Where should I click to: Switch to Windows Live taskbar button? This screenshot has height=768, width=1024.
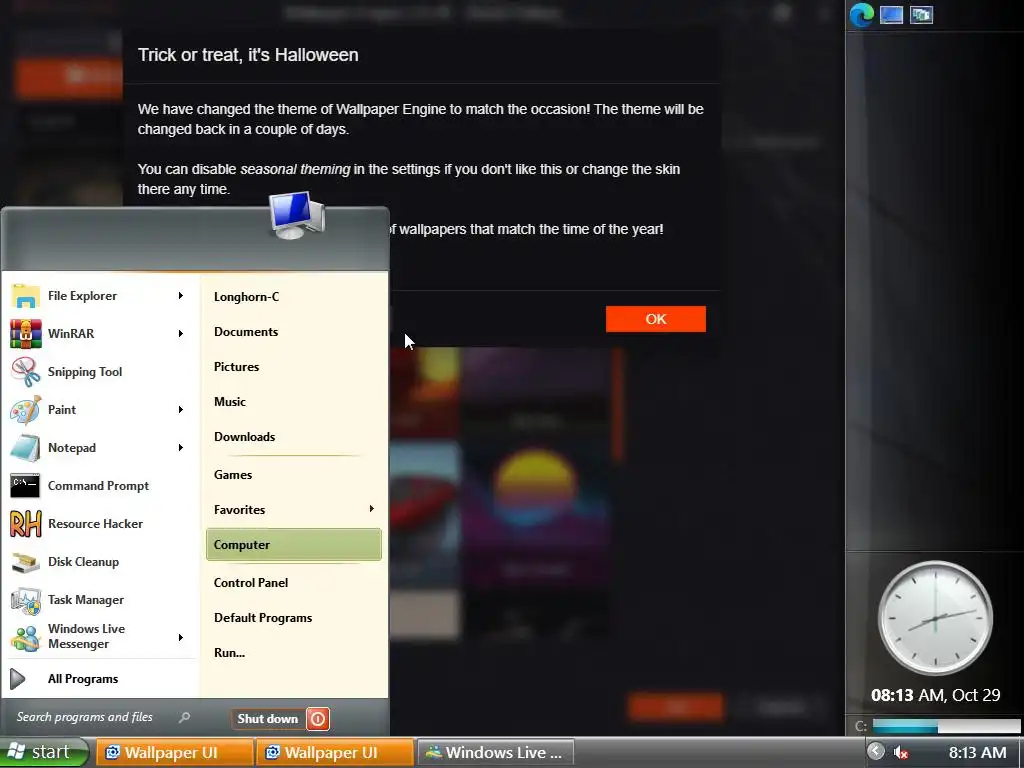click(x=495, y=752)
